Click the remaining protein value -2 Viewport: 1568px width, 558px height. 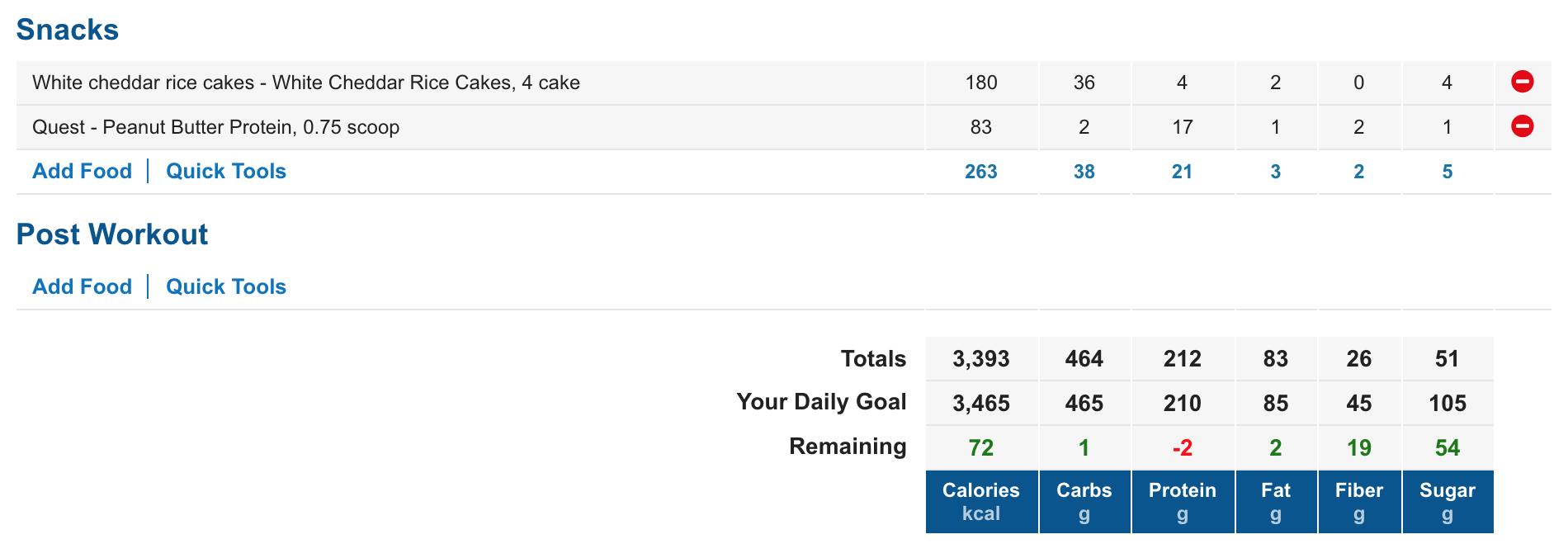coord(1183,447)
